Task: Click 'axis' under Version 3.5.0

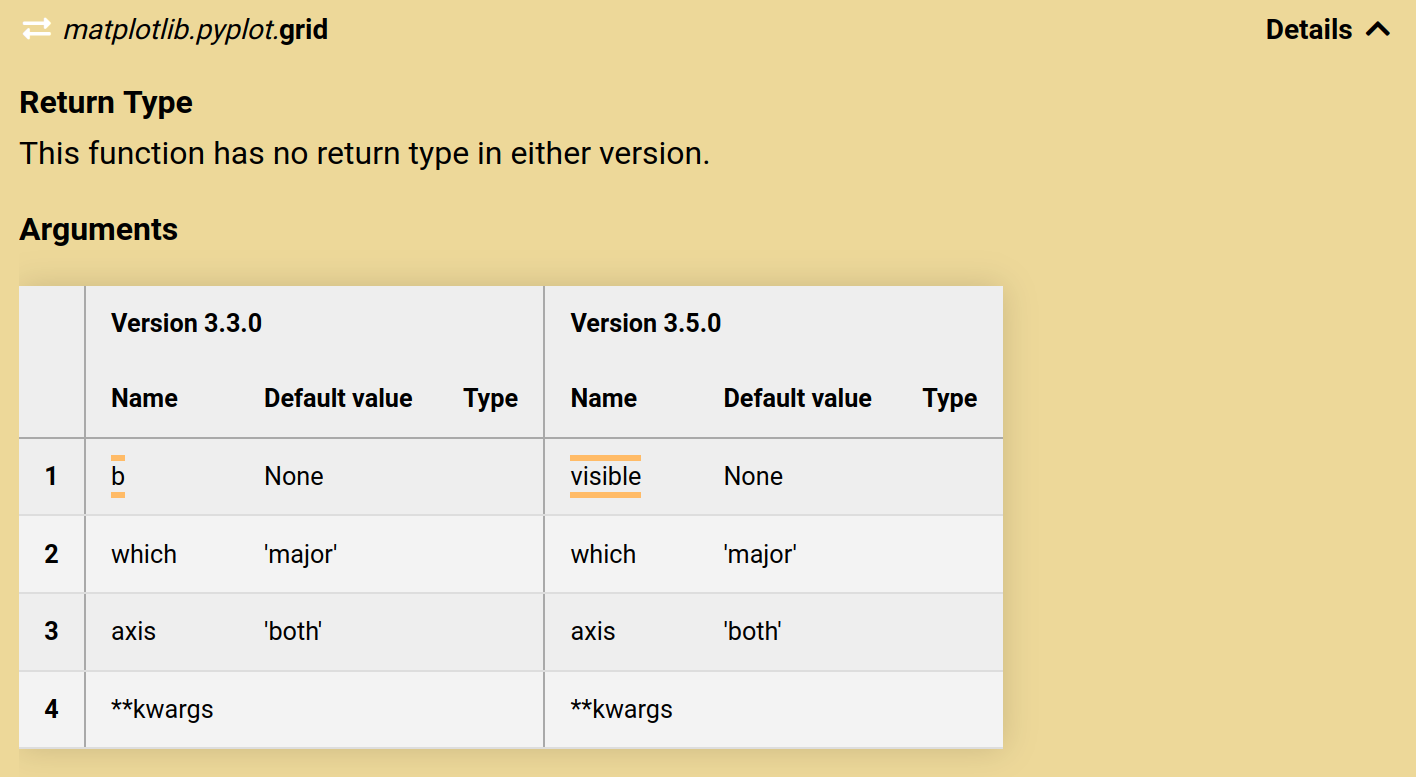Action: [593, 632]
